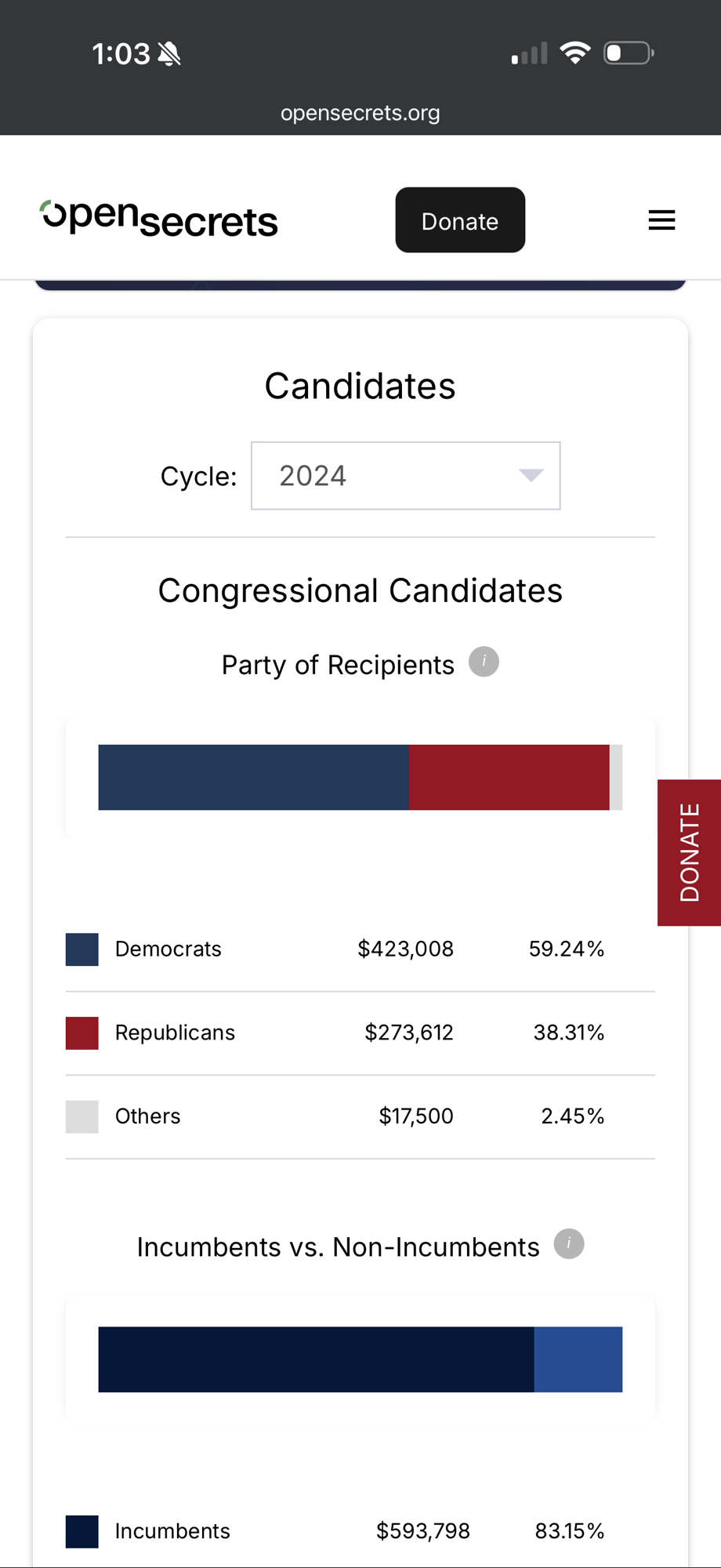
Task: Click the Democrats blue legend swatch
Action: tap(82, 949)
